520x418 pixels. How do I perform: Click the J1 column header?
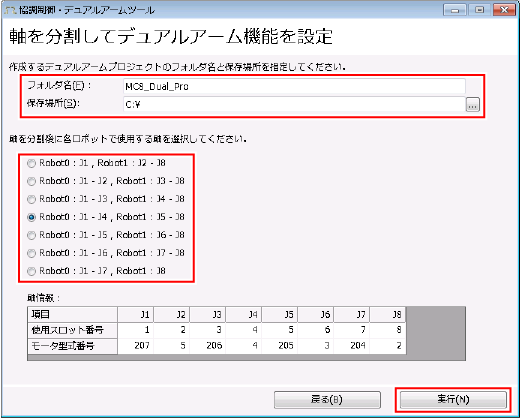(x=135, y=314)
